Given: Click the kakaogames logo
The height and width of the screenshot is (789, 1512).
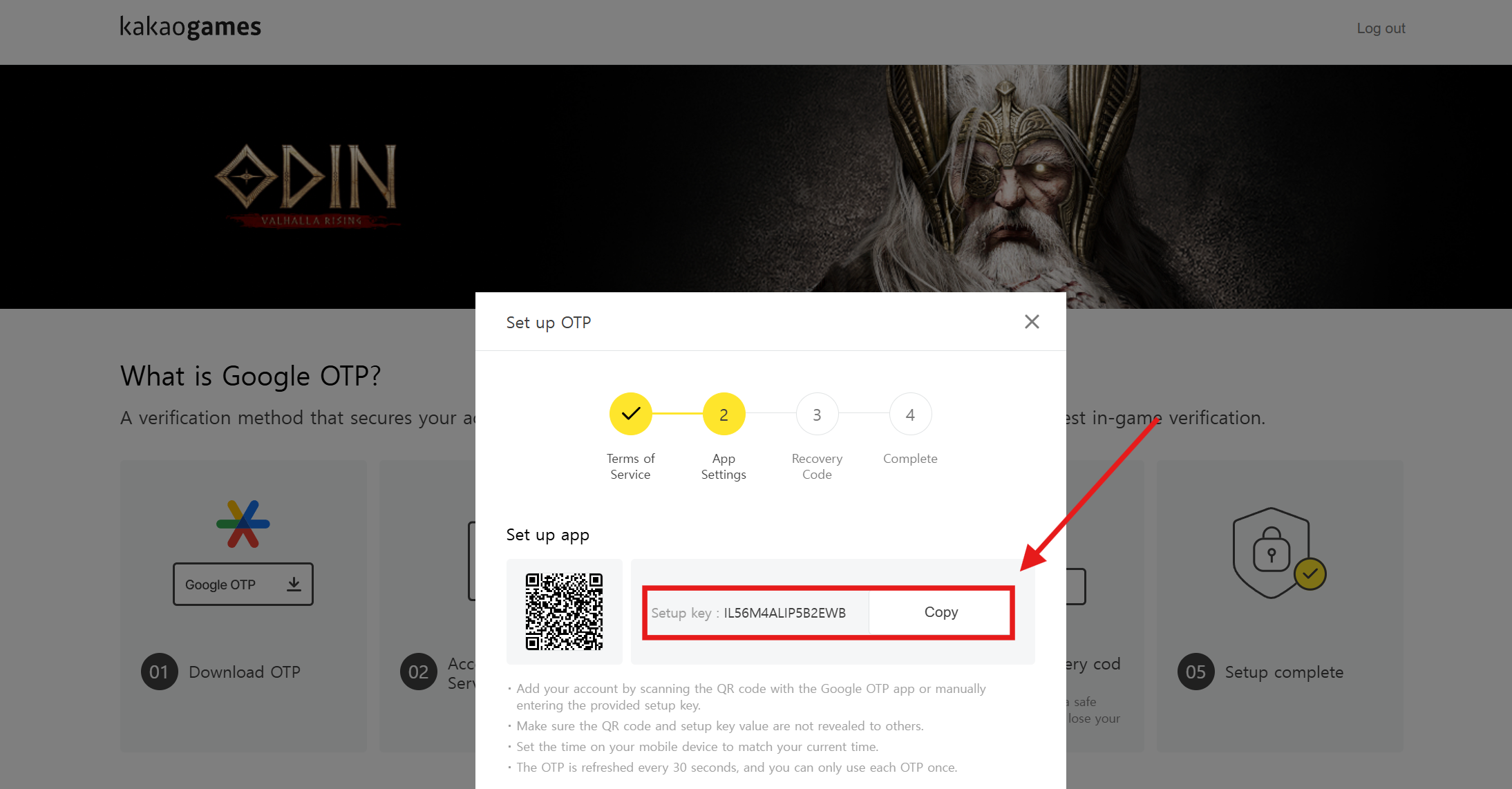Looking at the screenshot, I should coord(190,27).
